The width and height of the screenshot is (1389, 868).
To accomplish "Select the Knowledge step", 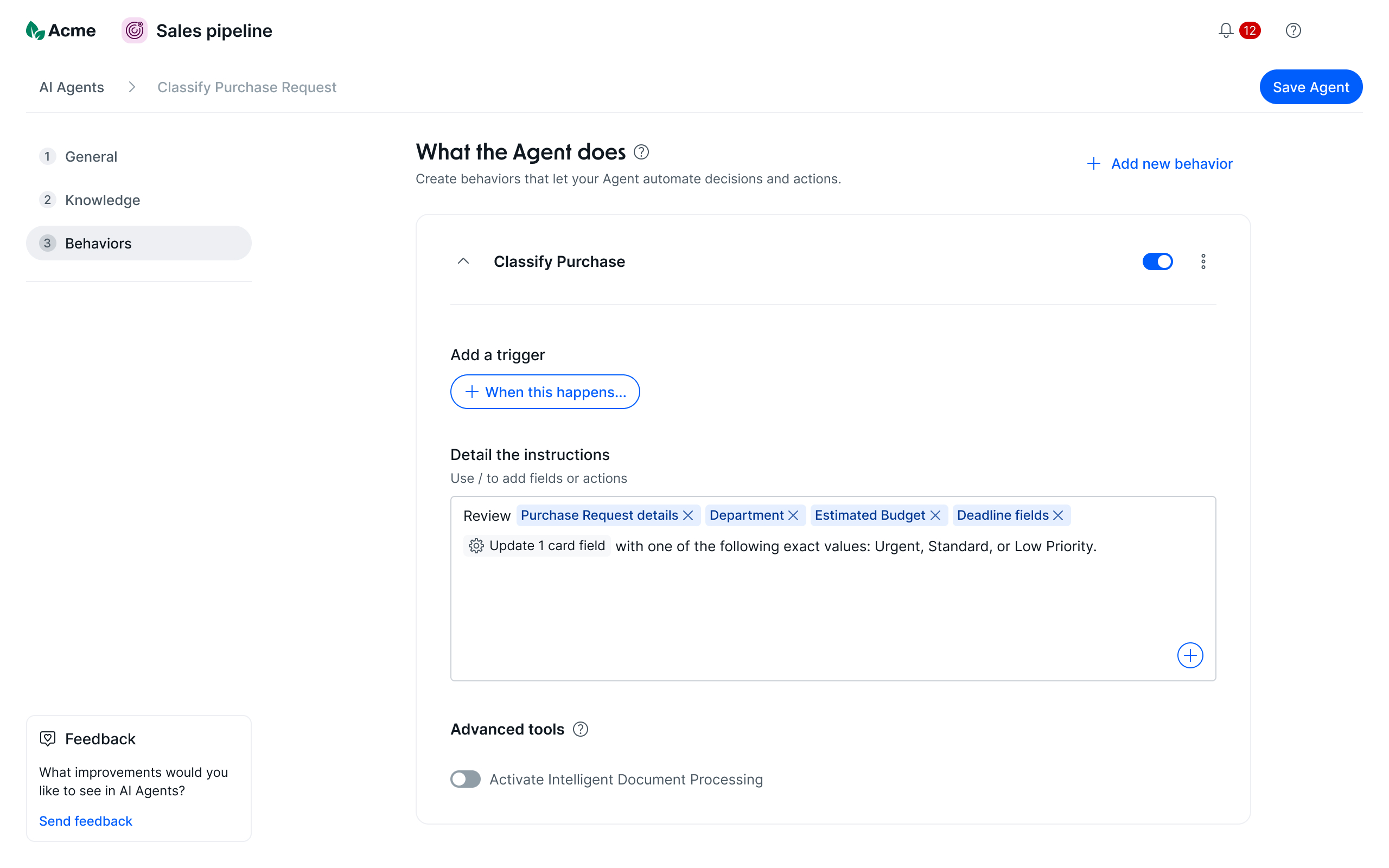I will 103,200.
